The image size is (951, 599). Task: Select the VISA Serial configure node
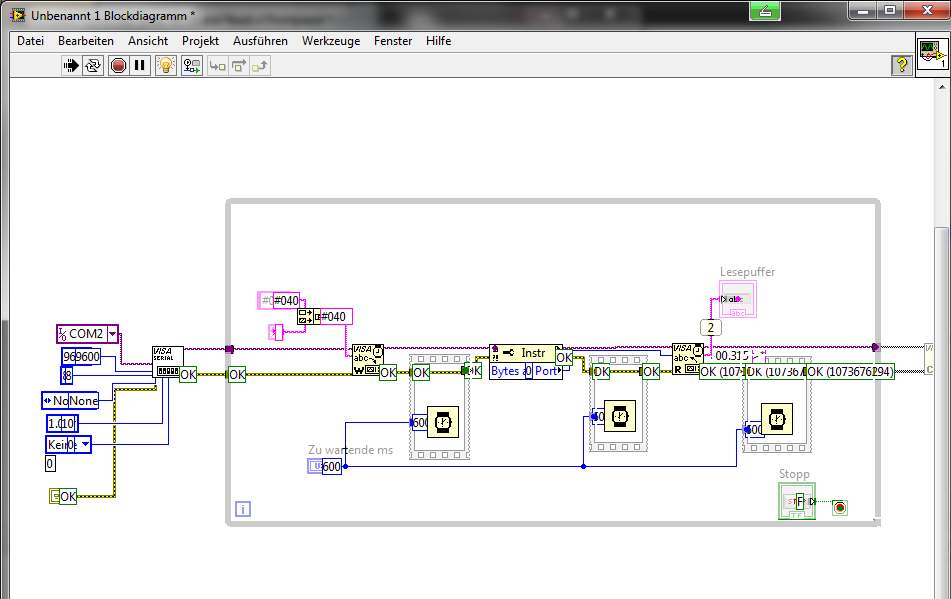(x=167, y=361)
